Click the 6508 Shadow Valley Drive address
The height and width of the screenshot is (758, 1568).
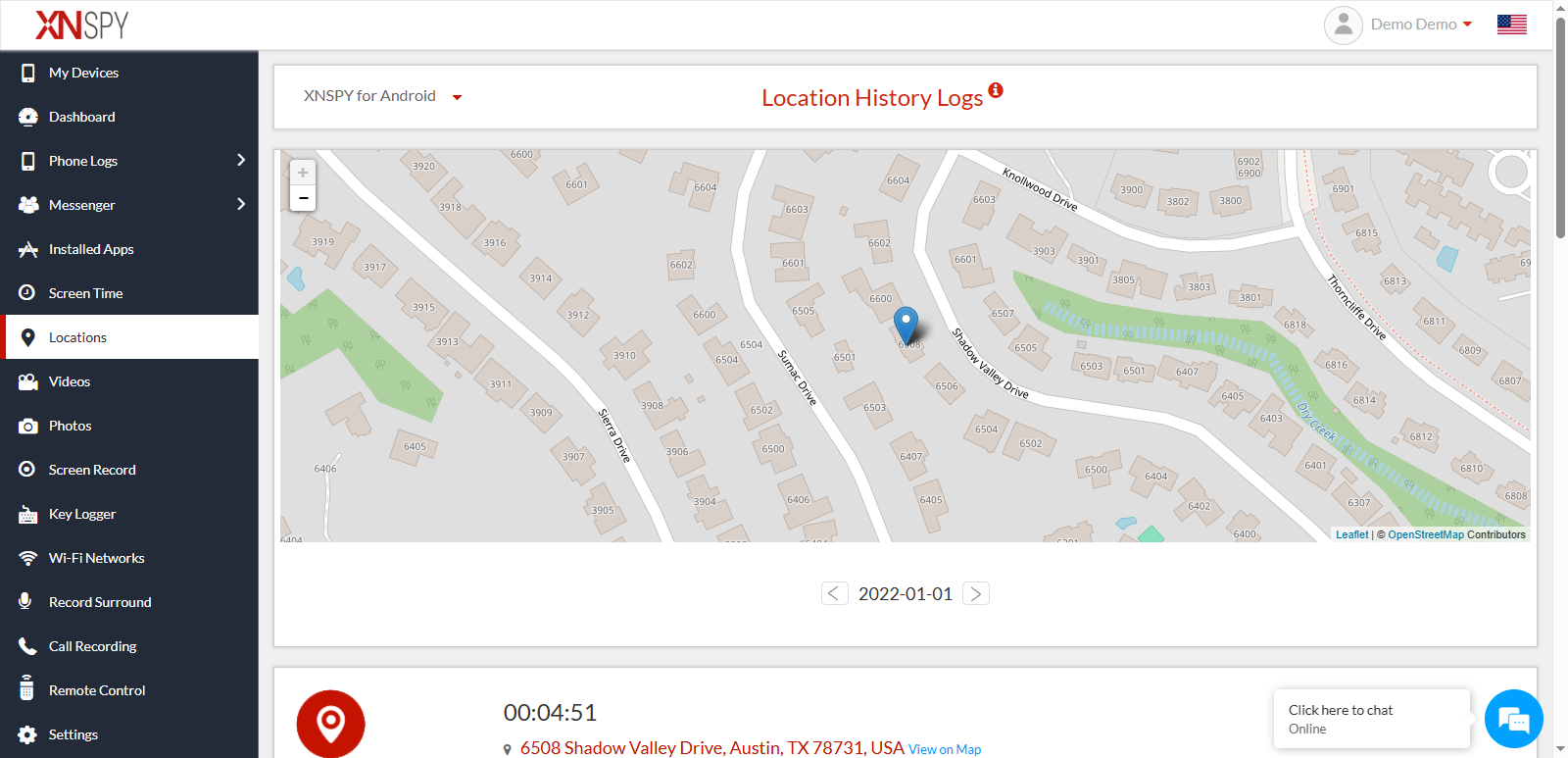click(x=711, y=748)
